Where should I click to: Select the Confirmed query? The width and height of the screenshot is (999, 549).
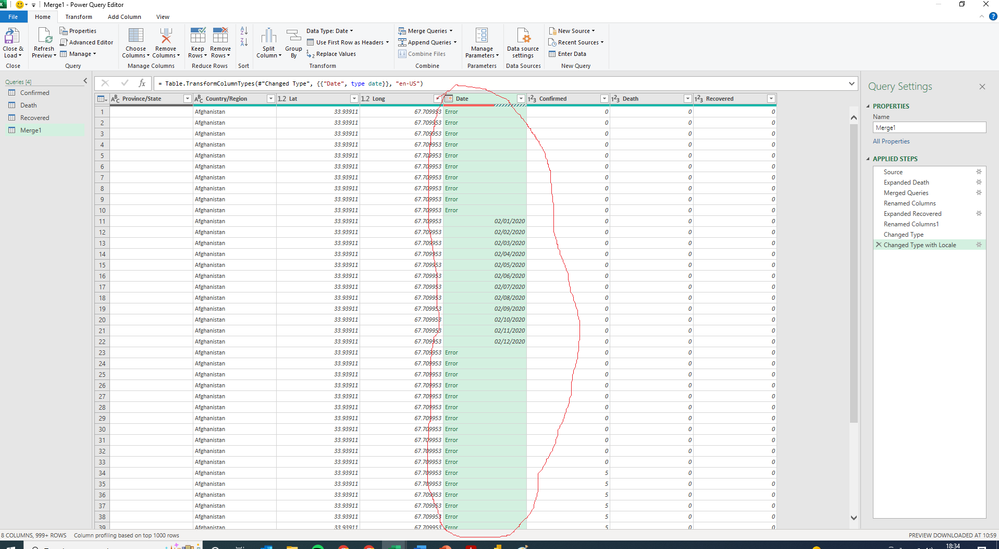(44, 93)
